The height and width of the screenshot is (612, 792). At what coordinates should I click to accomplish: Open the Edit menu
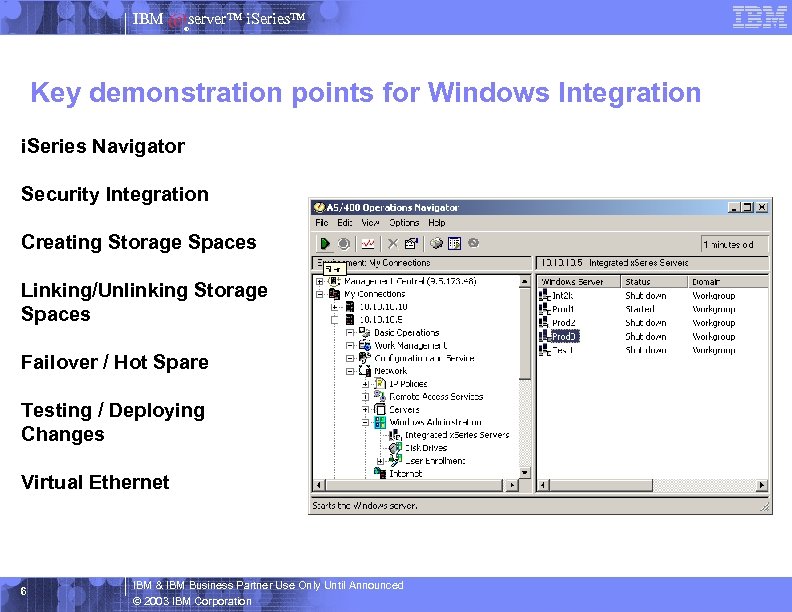344,223
